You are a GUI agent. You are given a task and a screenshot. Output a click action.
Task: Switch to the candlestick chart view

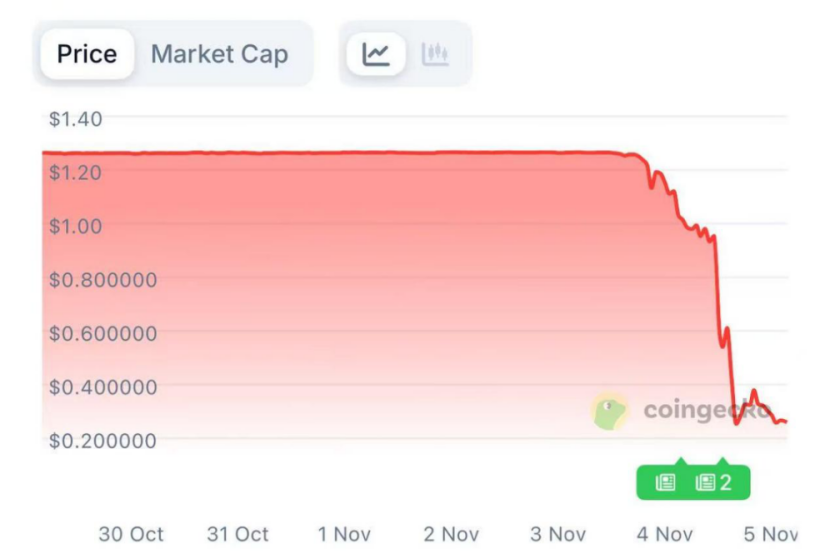coord(435,54)
